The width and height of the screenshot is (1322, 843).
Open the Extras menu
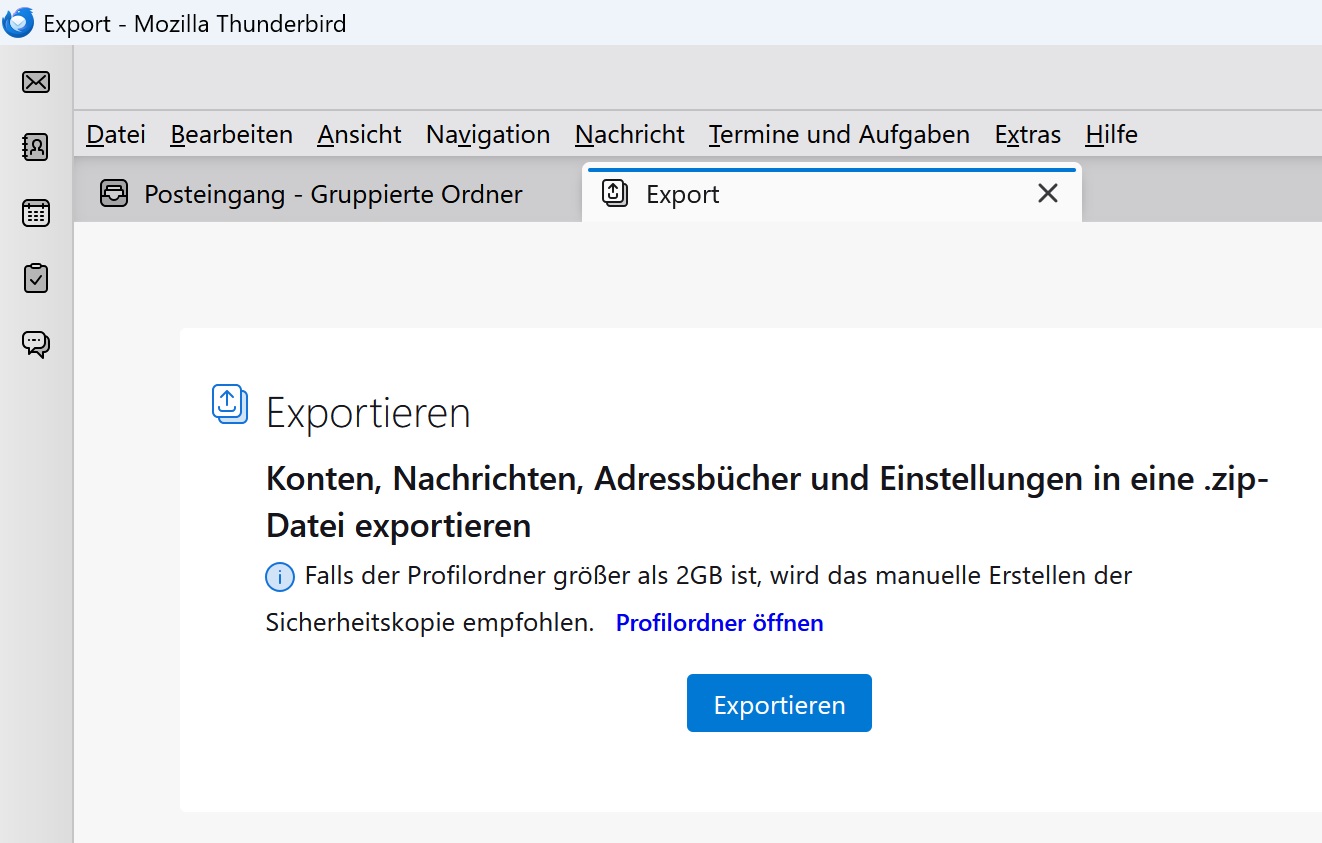point(1027,135)
